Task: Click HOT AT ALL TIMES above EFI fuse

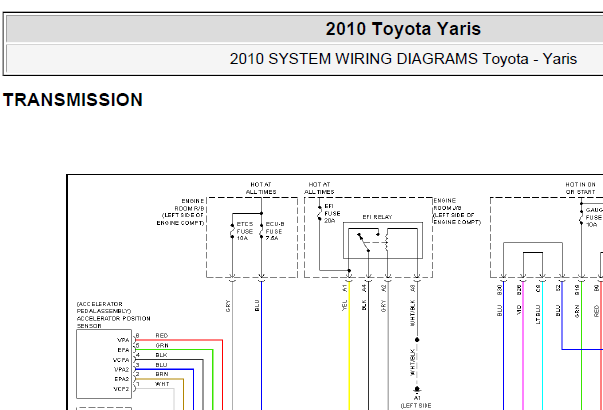Action: 320,188
